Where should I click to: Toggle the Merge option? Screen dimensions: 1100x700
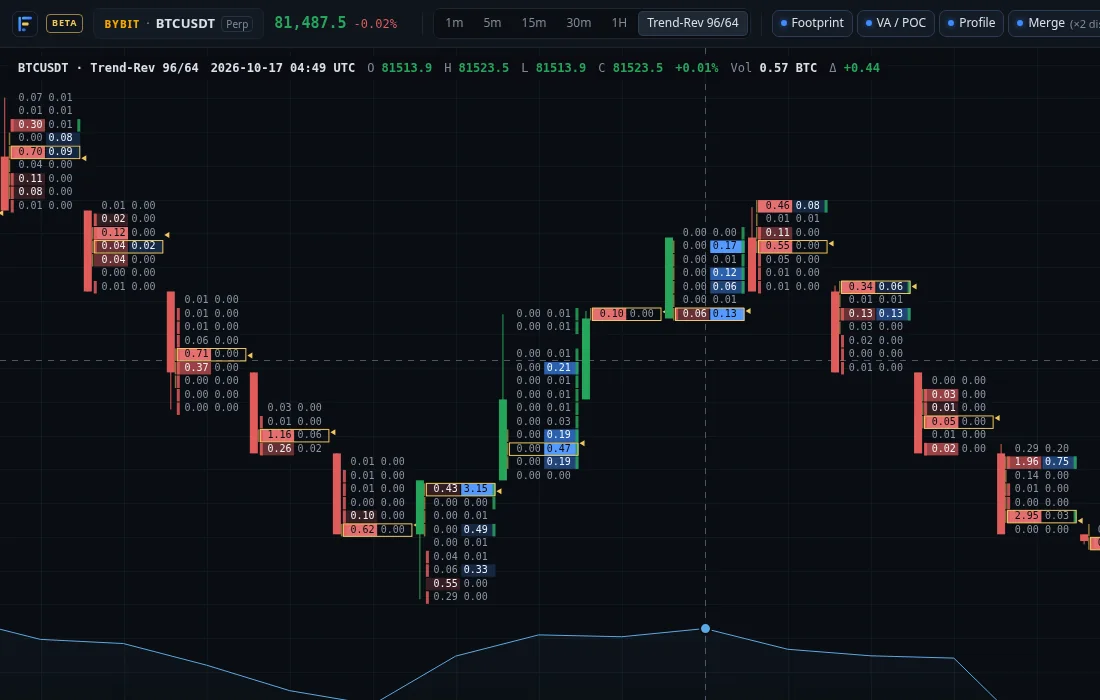pos(1054,23)
